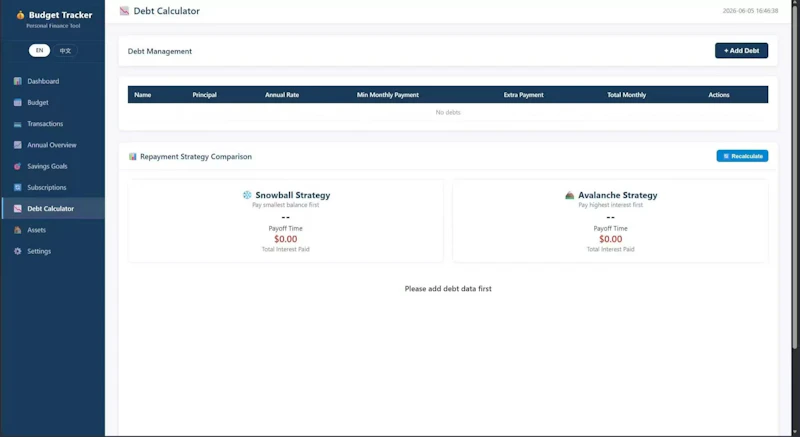Click the Debt Management heading
The height and width of the screenshot is (437, 800).
(160, 51)
